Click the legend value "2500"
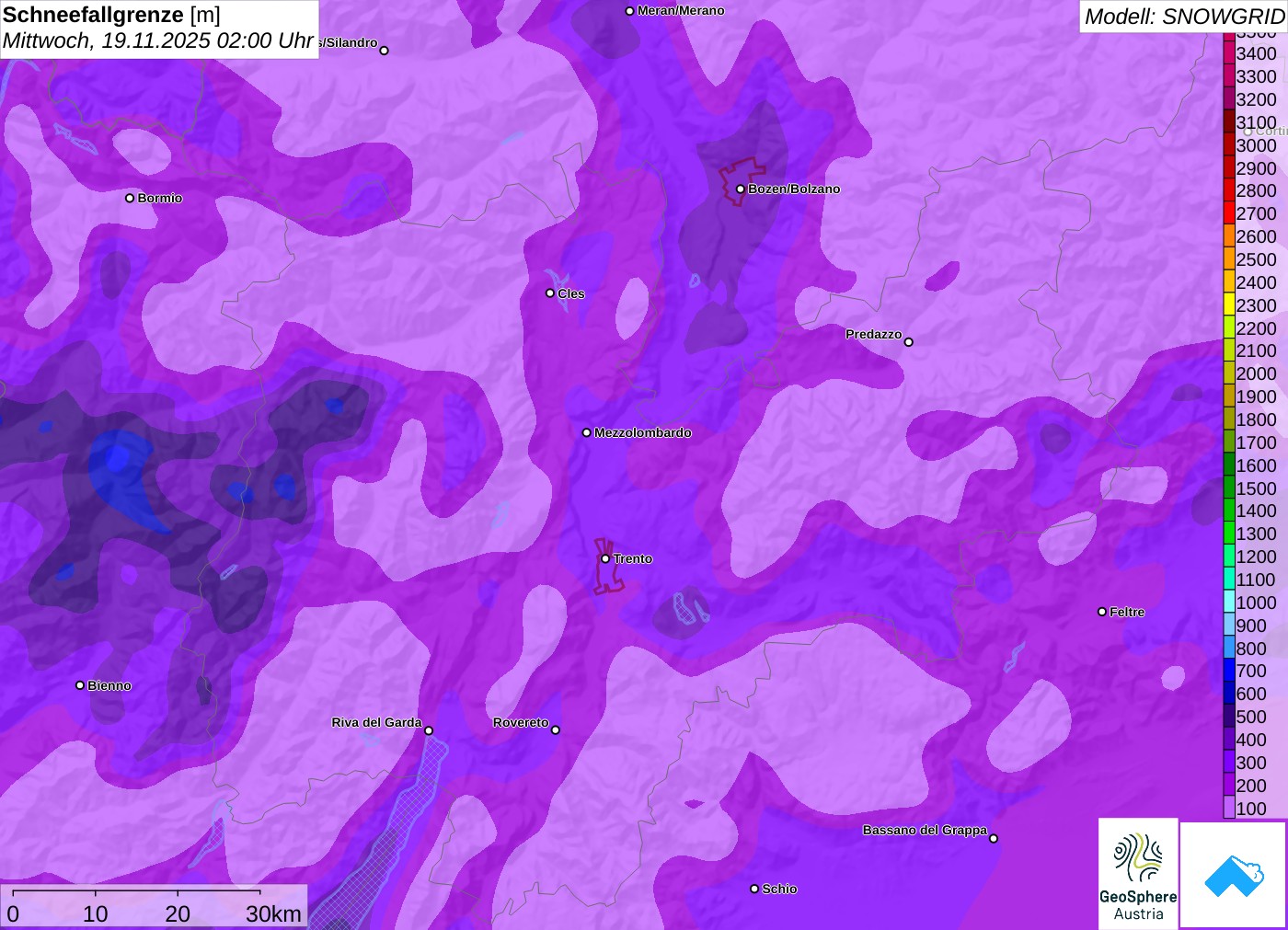The image size is (1288, 930). (x=1256, y=259)
